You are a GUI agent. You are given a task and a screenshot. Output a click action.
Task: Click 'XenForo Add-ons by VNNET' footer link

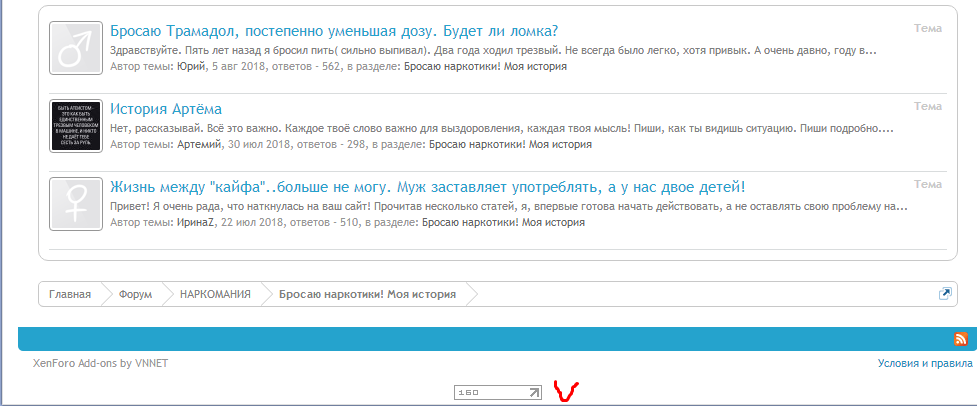(100, 363)
